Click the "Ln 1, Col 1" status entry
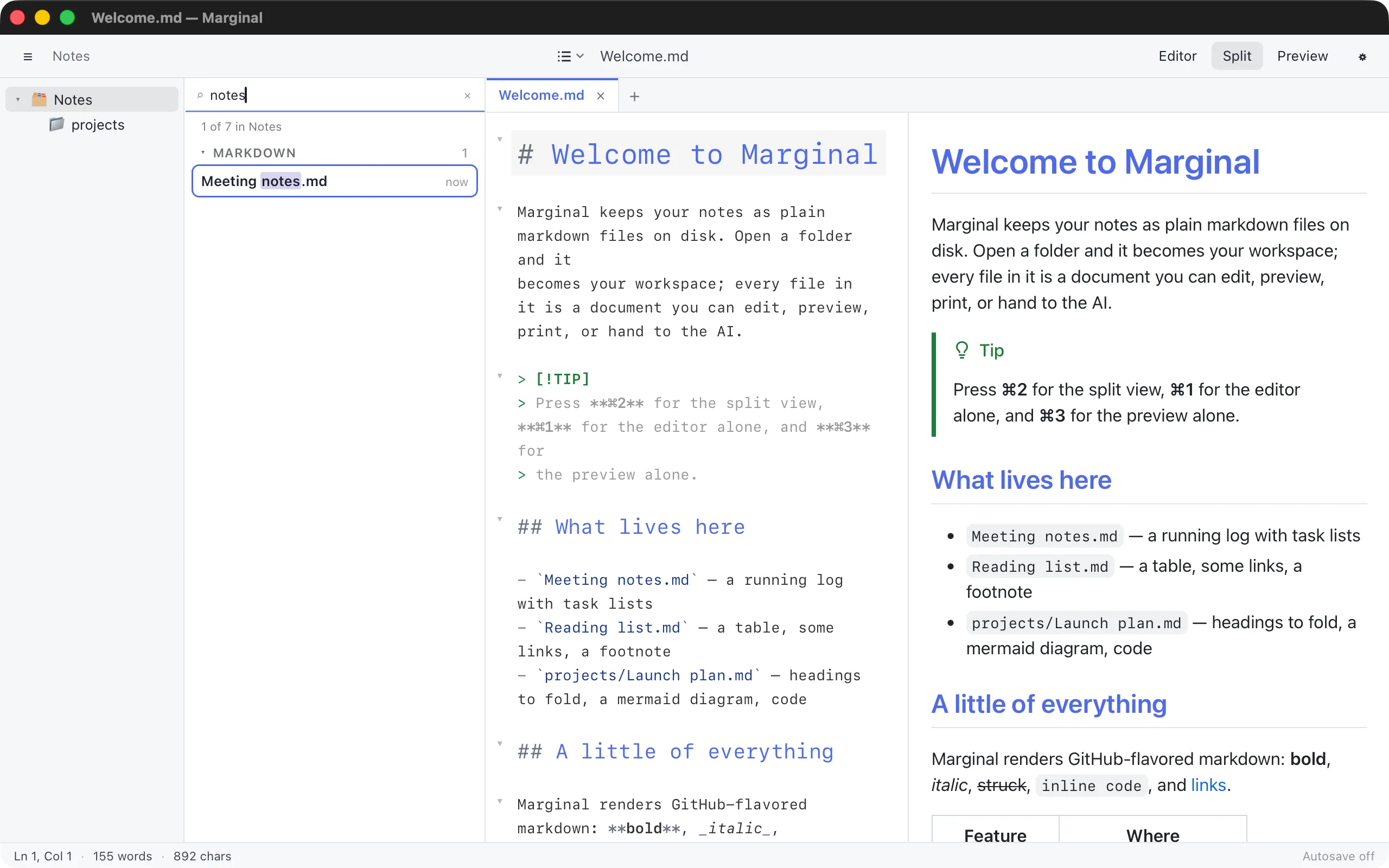1389x868 pixels. (x=43, y=856)
